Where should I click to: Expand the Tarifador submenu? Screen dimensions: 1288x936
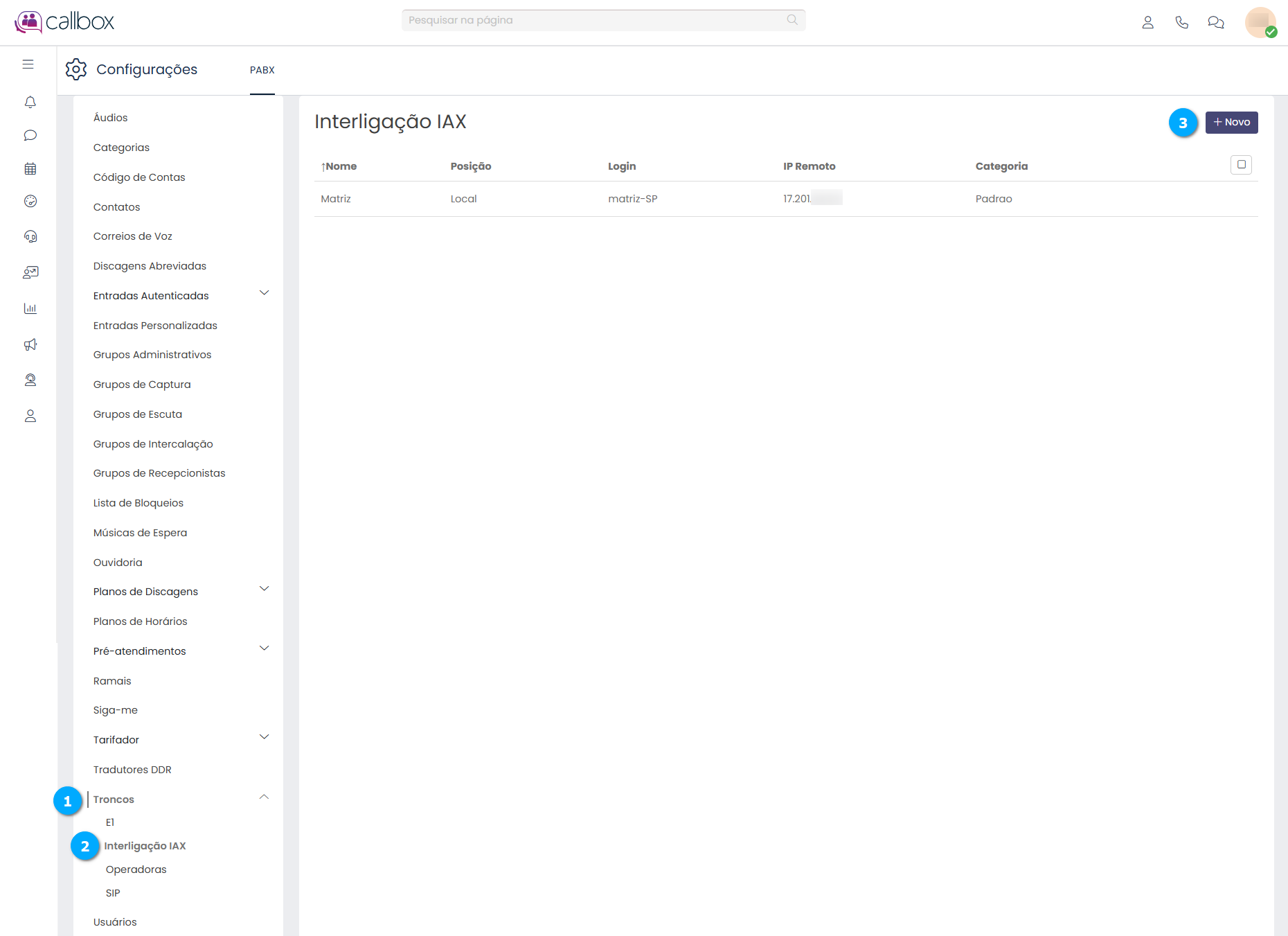point(264,737)
